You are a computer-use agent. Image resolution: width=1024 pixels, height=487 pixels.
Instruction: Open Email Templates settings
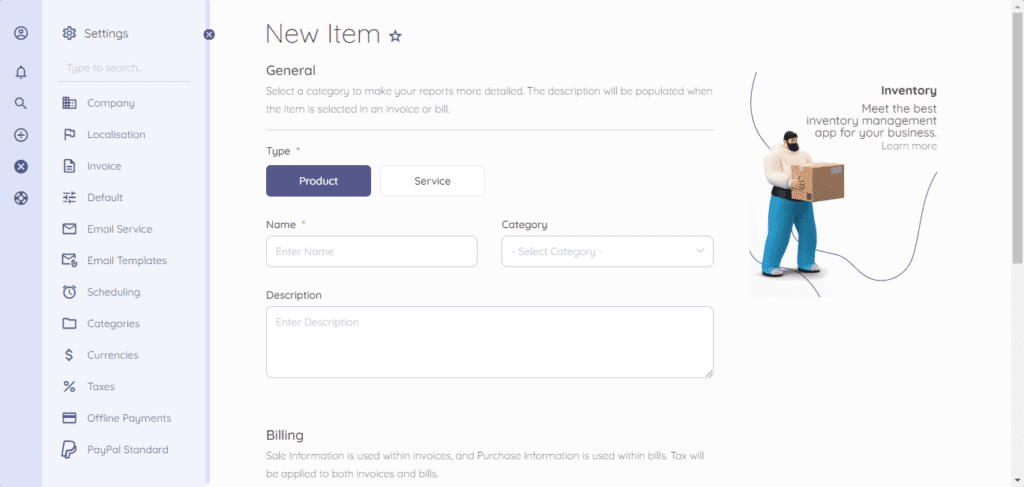coord(126,261)
